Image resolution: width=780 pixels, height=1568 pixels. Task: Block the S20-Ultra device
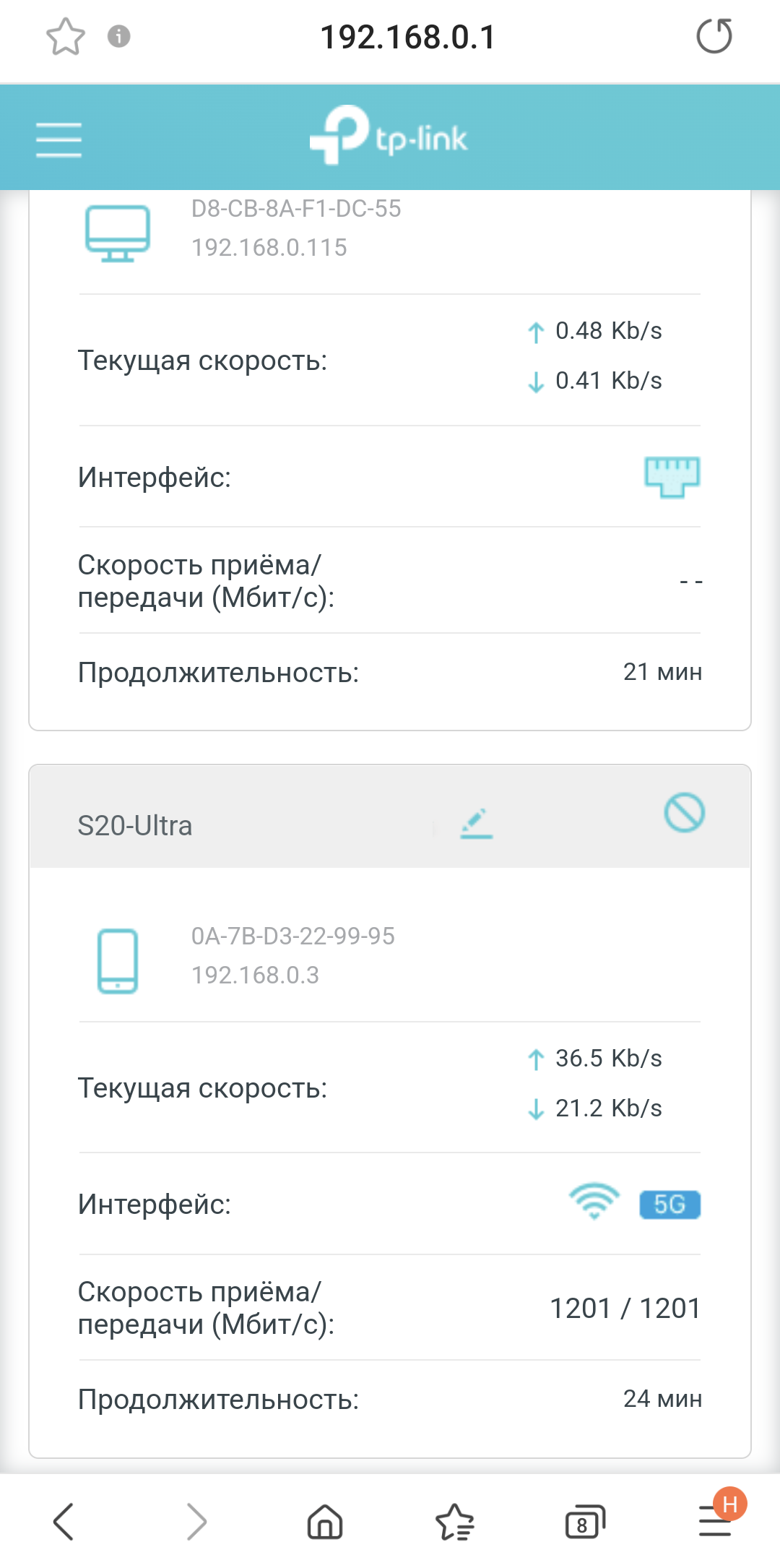point(684,813)
